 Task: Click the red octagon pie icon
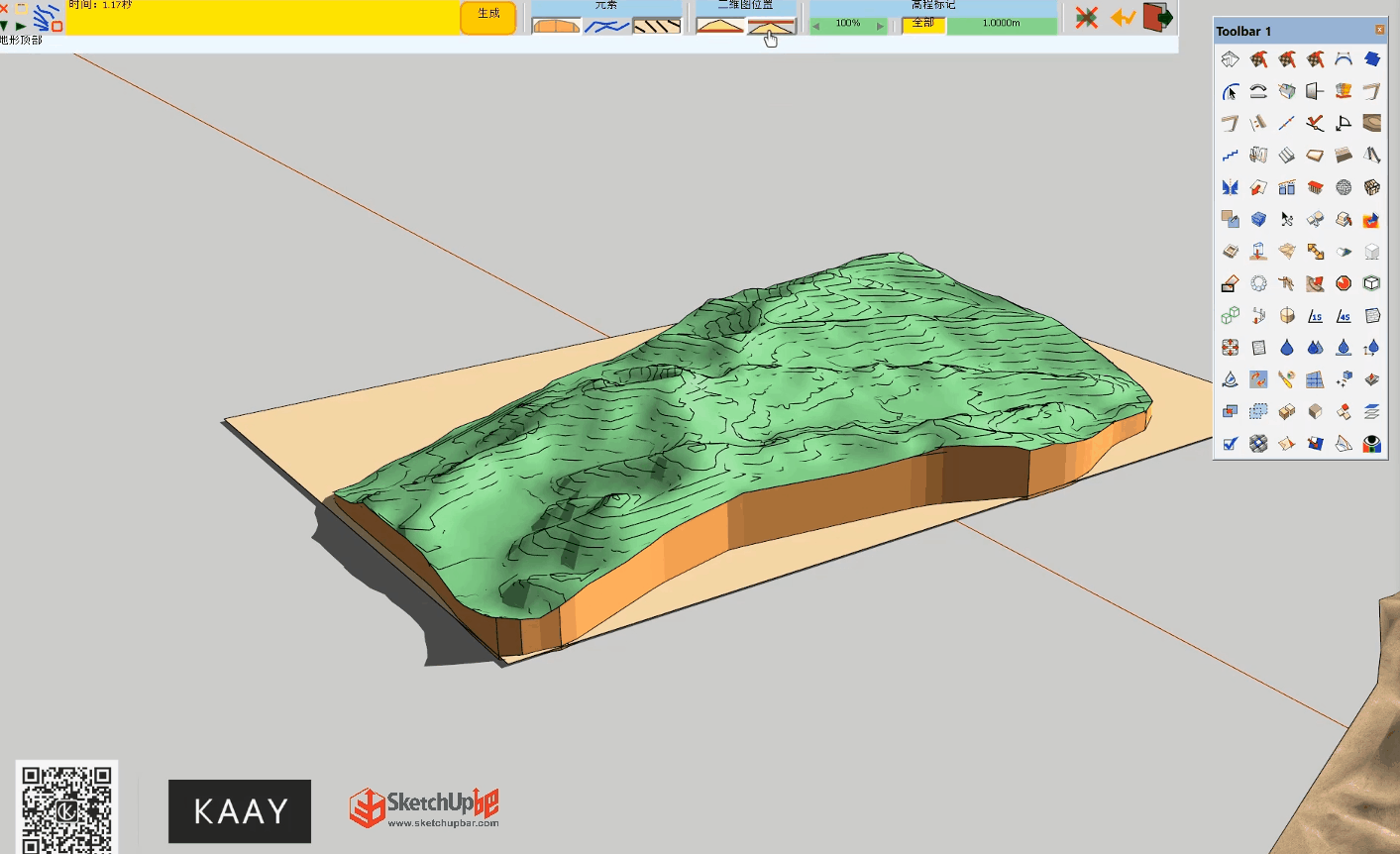(1344, 283)
